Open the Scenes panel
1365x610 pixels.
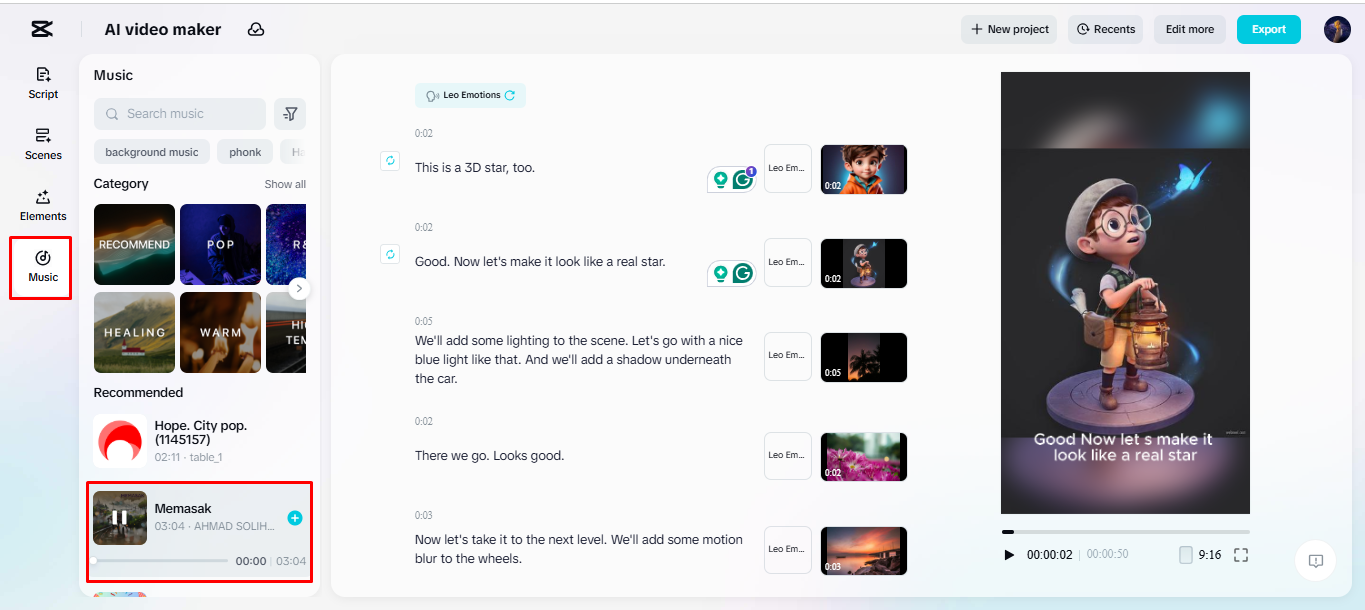tap(42, 145)
